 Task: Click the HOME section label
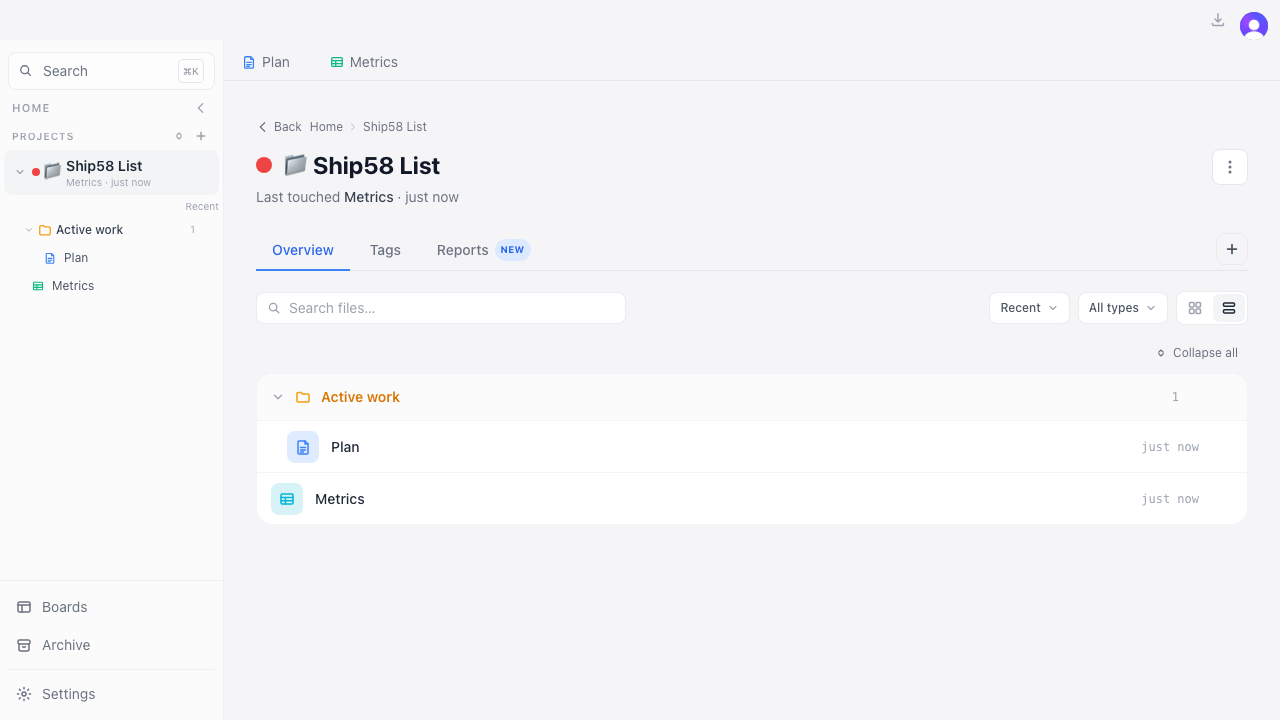pyautogui.click(x=31, y=108)
